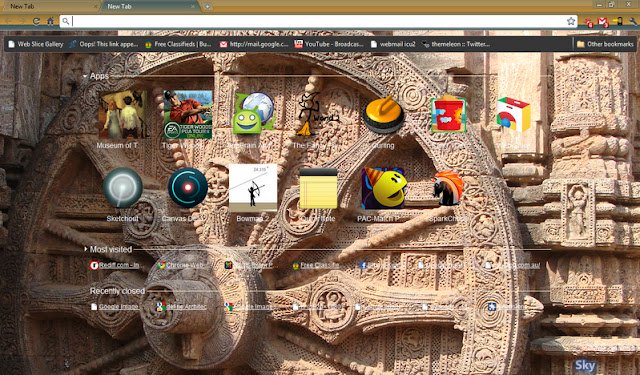640x375 pixels.
Task: Go to the home page icon
Action: 50,21
